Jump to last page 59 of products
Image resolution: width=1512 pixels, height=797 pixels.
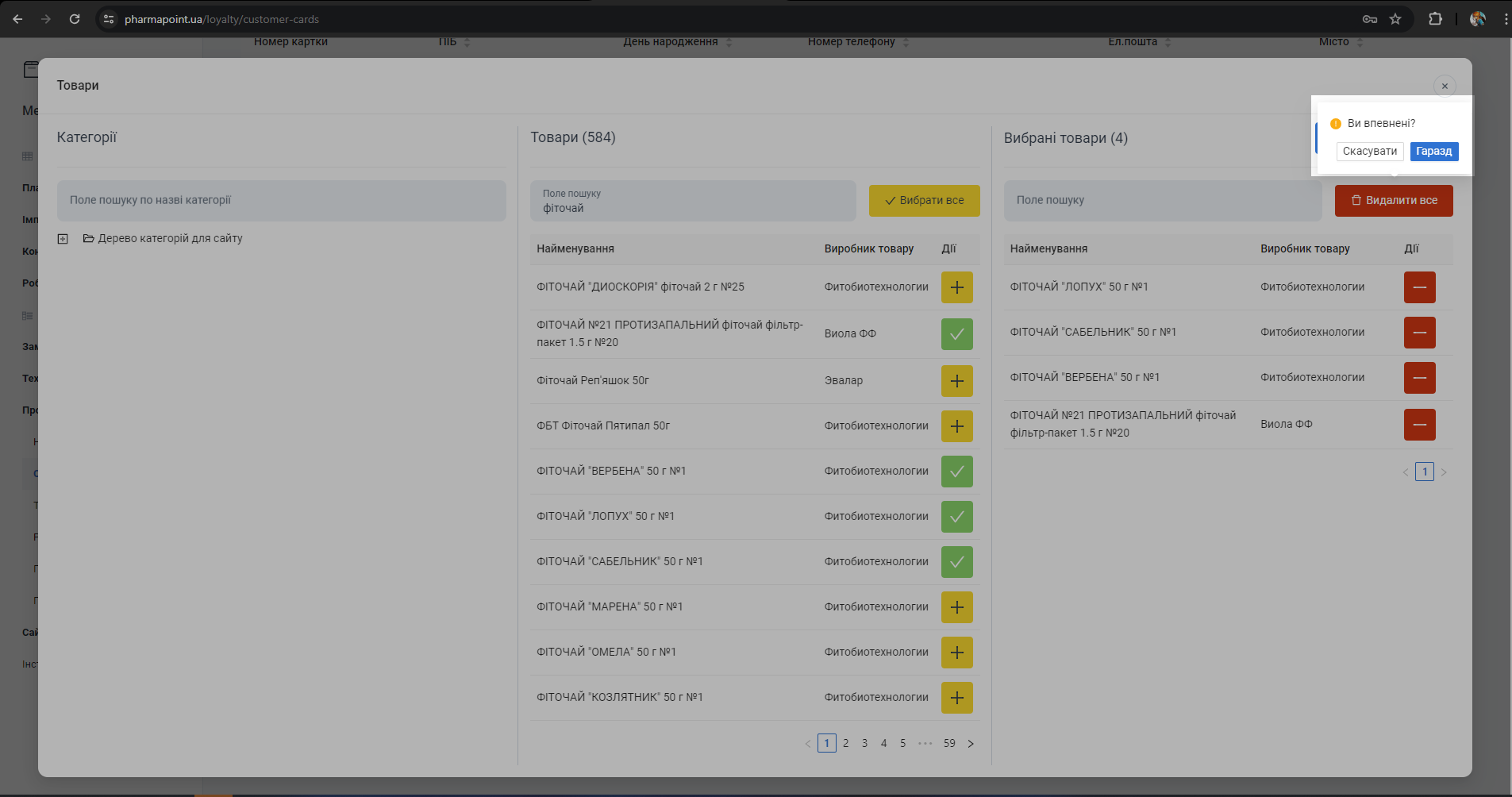[949, 744]
